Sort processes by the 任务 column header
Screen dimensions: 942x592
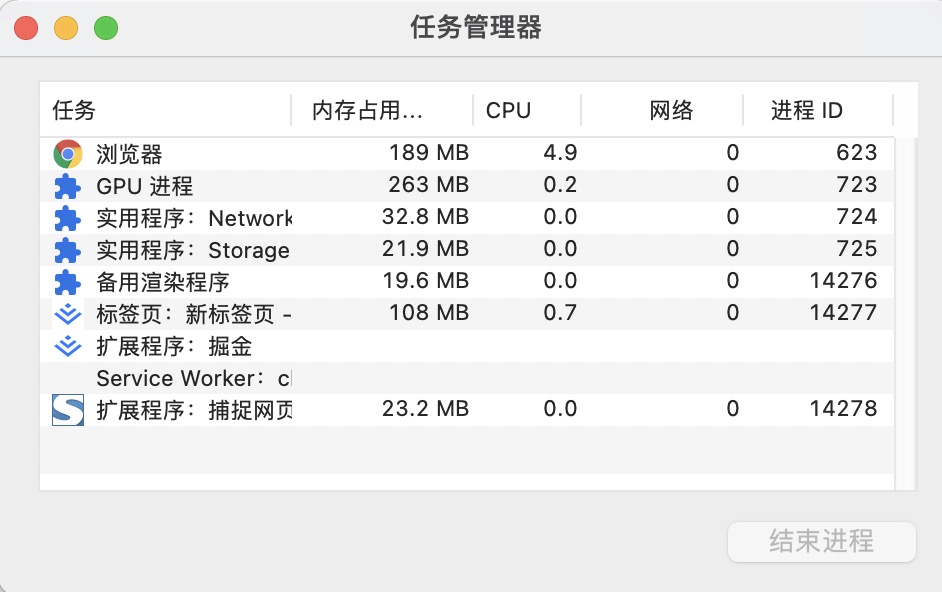pyautogui.click(x=165, y=111)
